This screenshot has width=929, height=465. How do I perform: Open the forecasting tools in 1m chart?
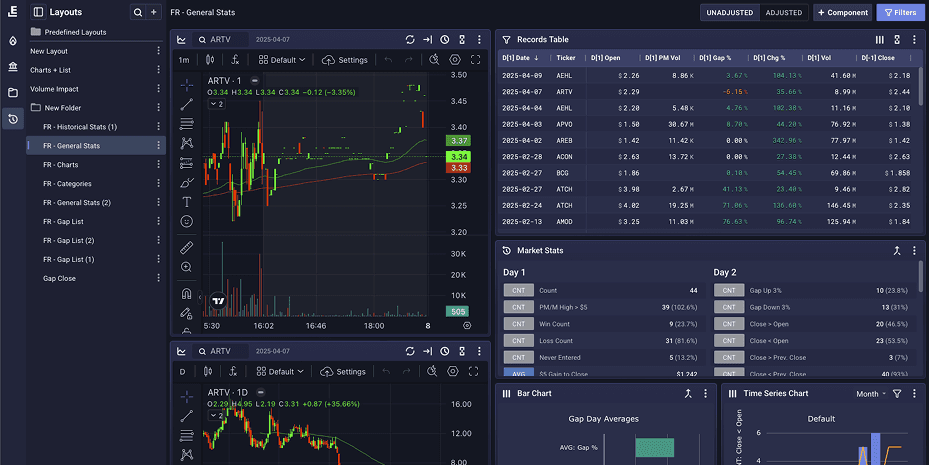coord(187,163)
